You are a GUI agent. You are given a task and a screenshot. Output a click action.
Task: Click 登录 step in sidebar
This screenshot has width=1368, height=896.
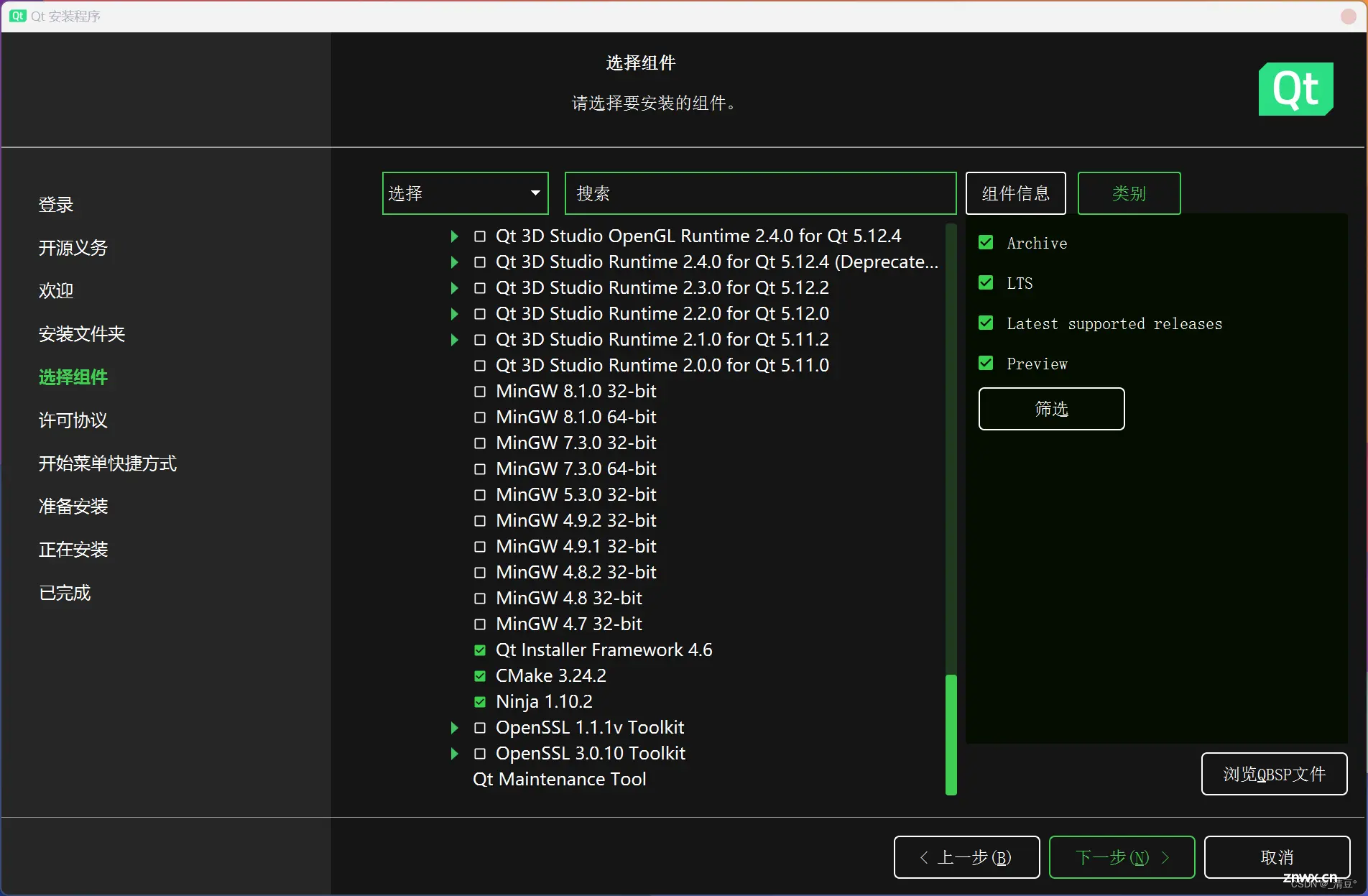coord(56,205)
